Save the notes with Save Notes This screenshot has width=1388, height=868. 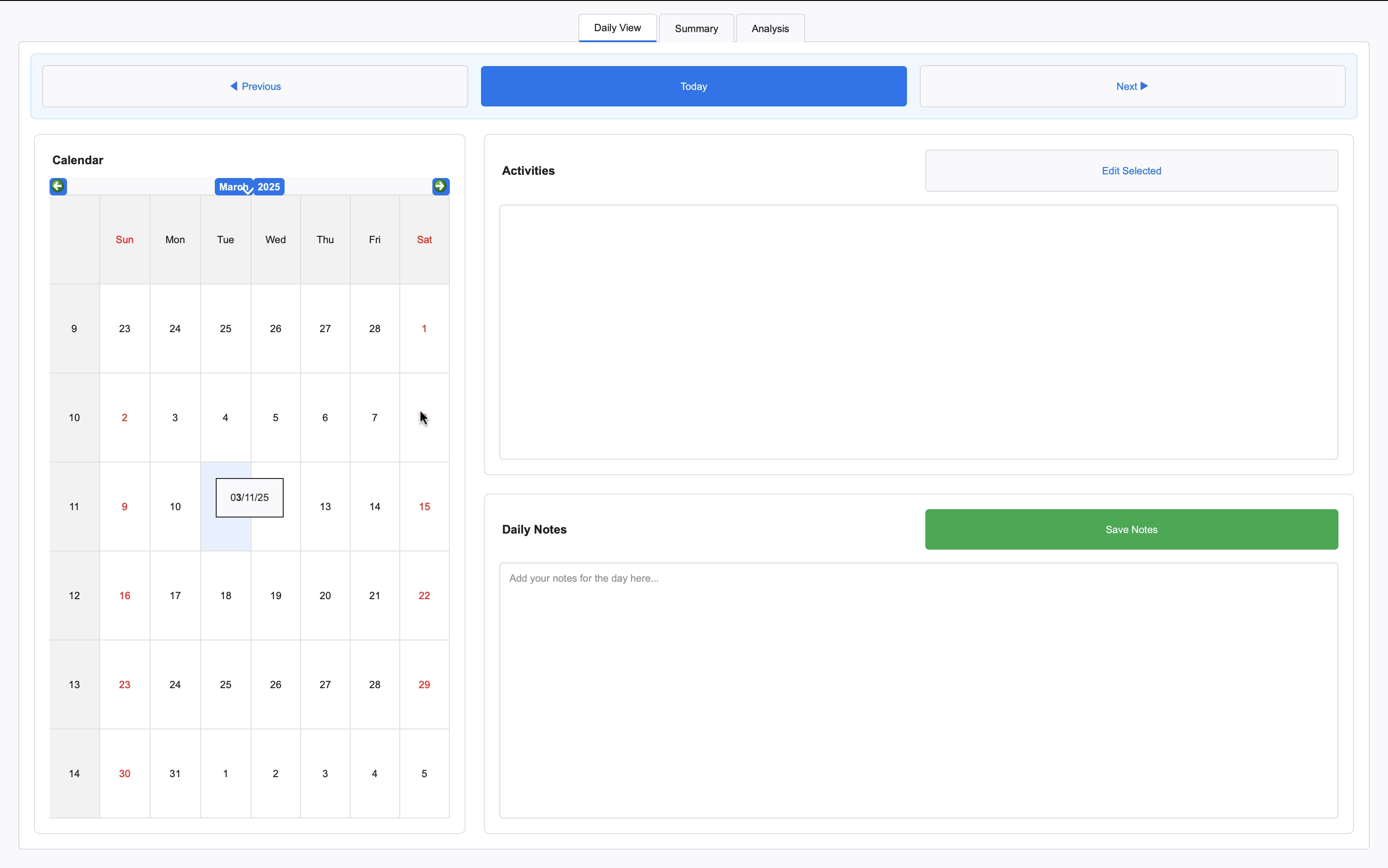pyautogui.click(x=1131, y=529)
